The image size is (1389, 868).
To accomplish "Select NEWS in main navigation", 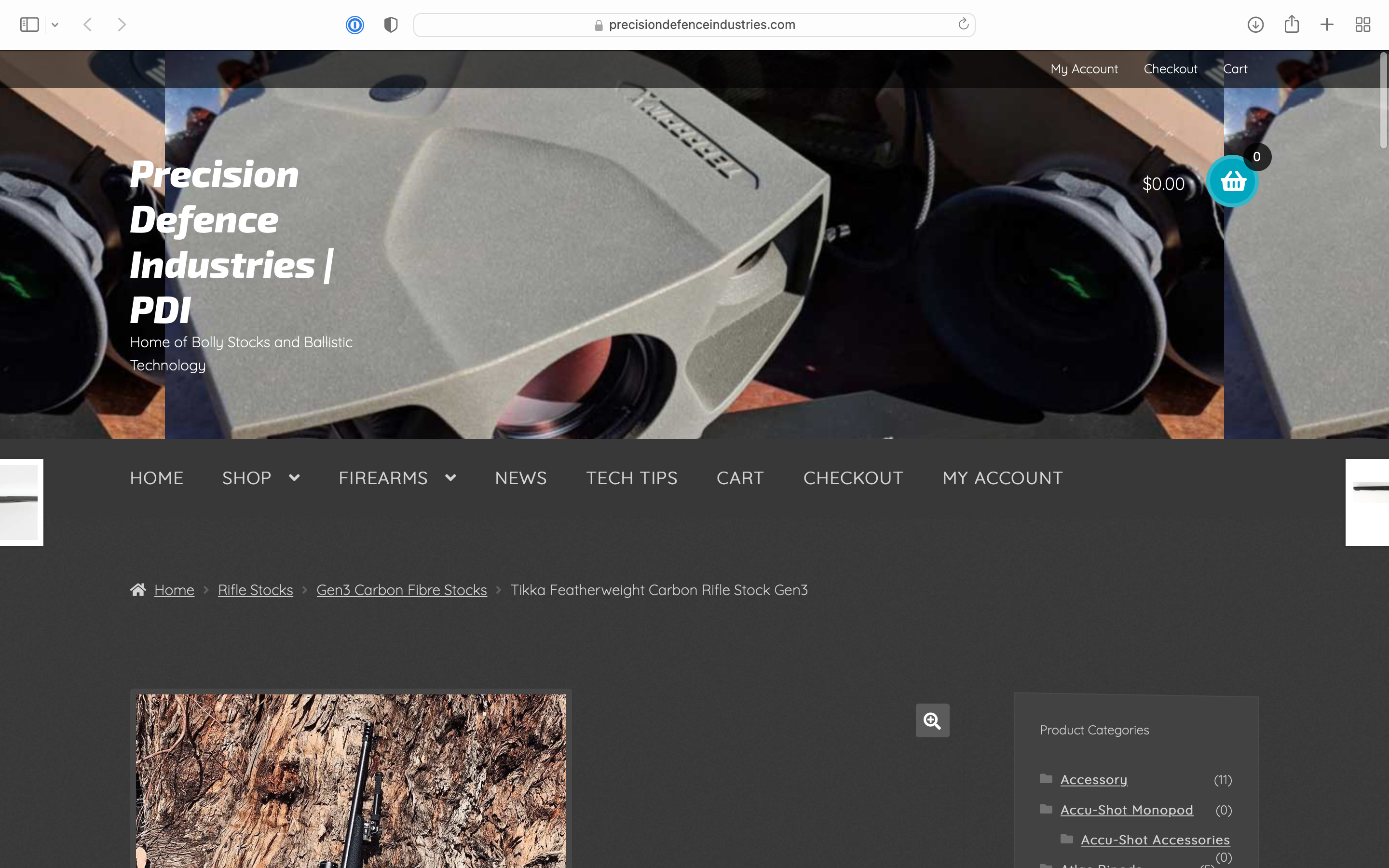I will click(520, 478).
